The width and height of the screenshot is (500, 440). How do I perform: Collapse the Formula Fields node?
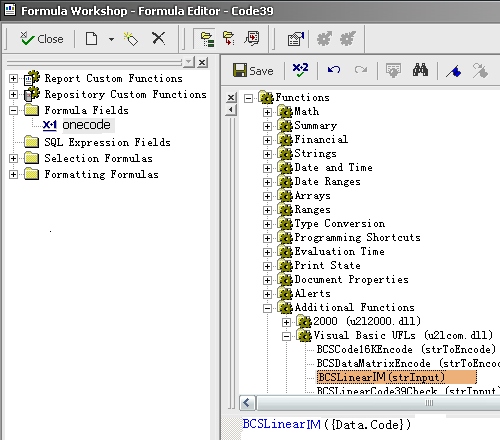tap(13, 110)
